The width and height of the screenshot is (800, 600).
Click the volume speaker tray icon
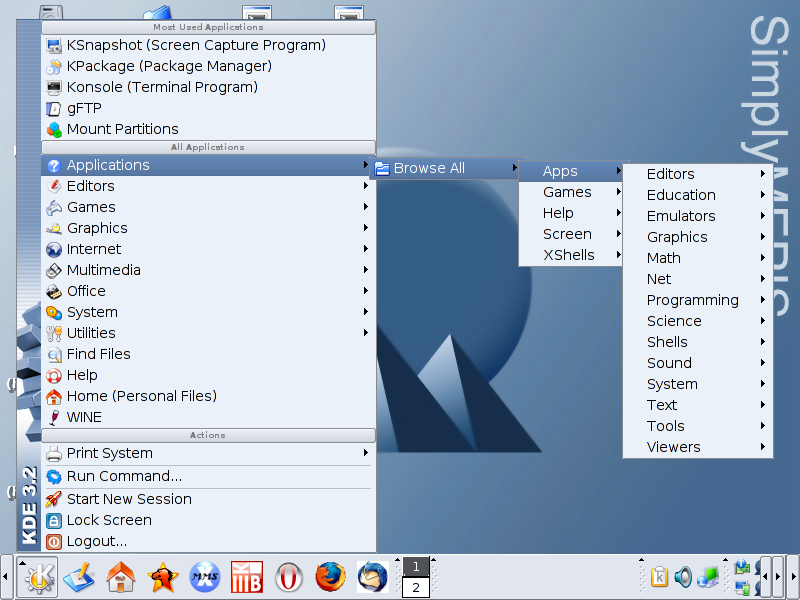[683, 577]
